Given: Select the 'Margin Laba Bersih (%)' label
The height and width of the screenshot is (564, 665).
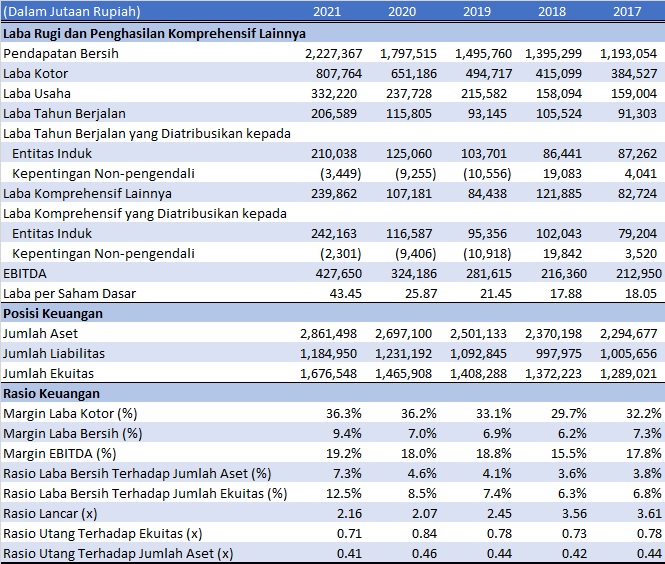Looking at the screenshot, I should pos(73,433).
